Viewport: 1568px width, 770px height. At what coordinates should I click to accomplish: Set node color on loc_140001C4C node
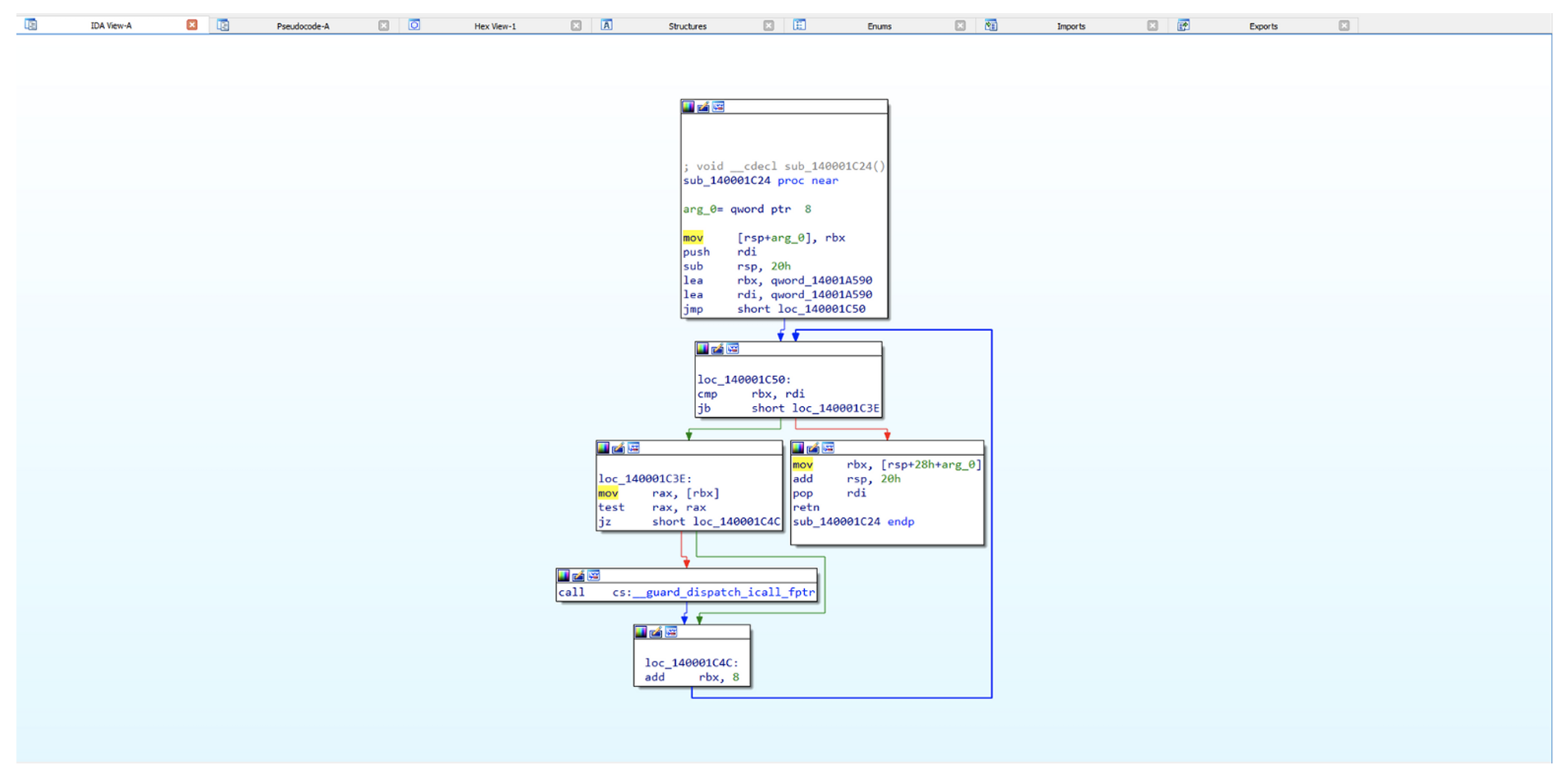[x=641, y=632]
